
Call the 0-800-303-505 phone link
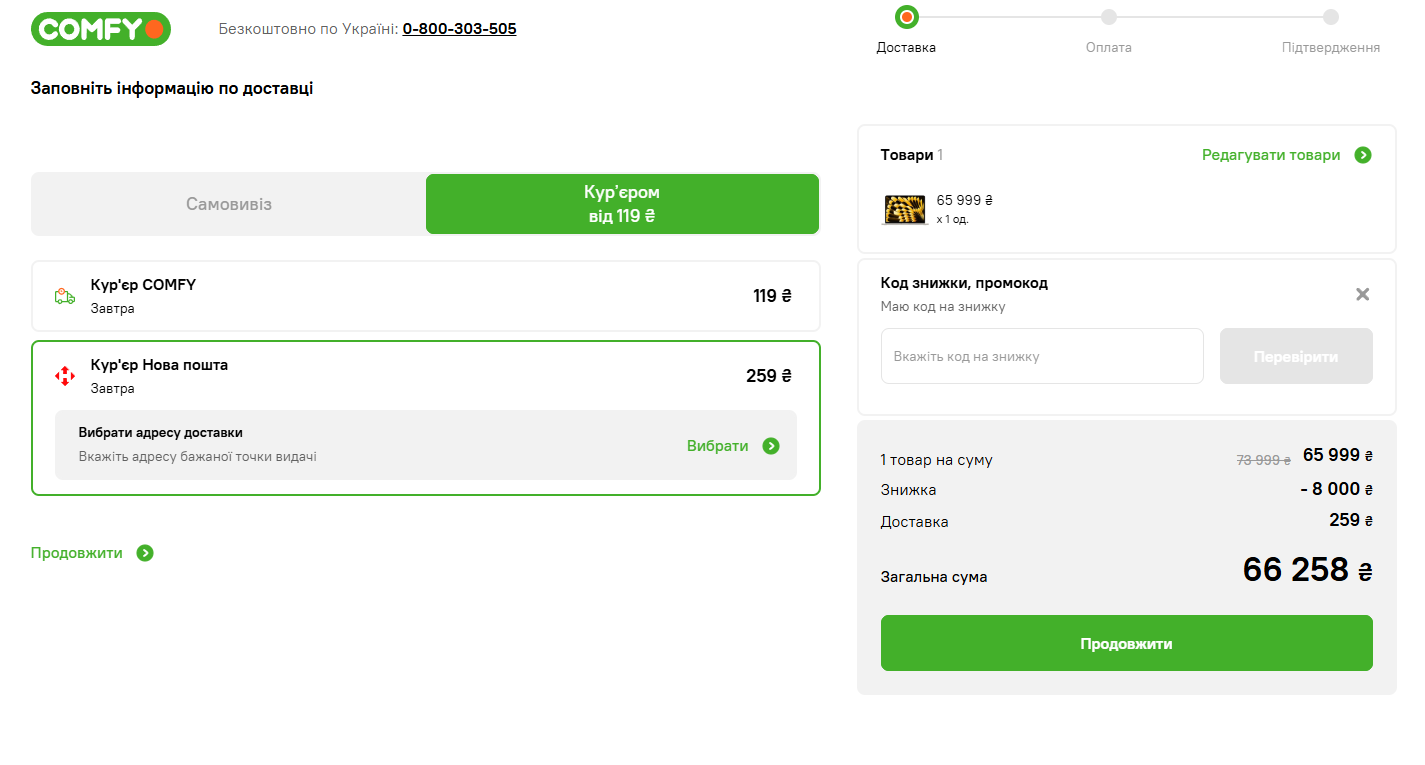coord(460,29)
